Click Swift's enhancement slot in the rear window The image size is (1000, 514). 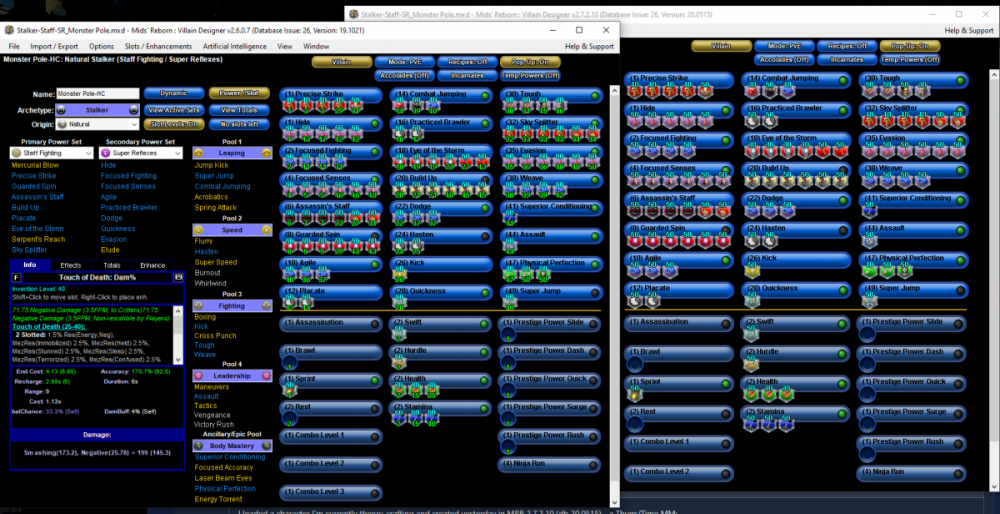[x=752, y=335]
